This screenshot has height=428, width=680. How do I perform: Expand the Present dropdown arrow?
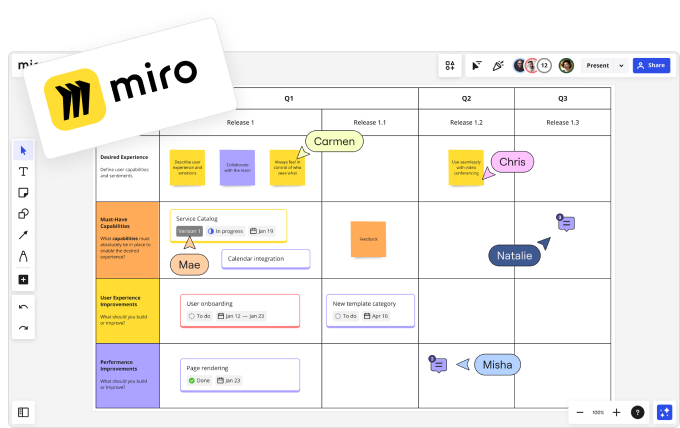click(x=621, y=65)
